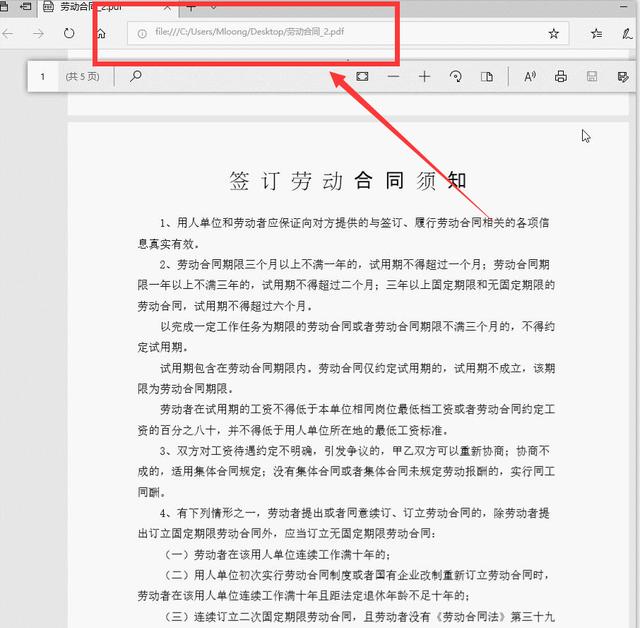Start read aloud for the PDF
The image size is (640, 628).
530,76
